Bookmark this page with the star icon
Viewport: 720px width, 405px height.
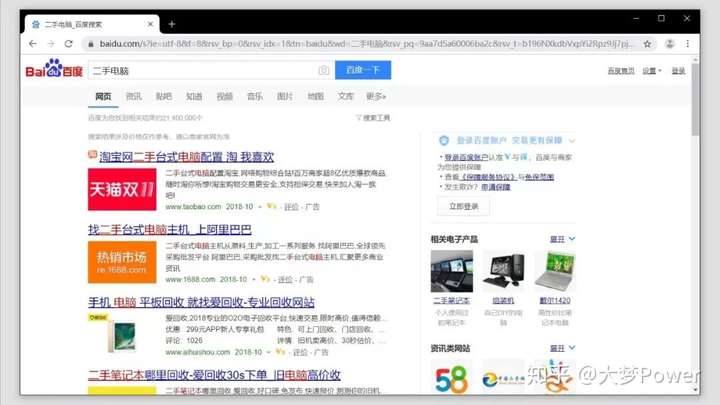coord(647,44)
